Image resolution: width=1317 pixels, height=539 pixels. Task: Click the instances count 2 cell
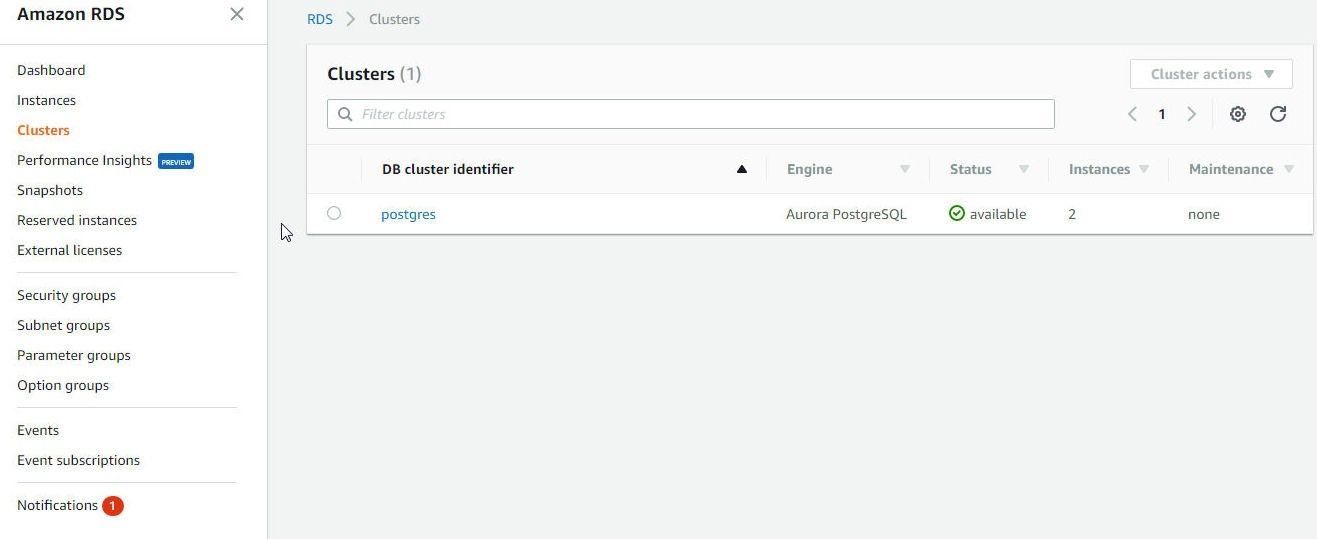click(x=1072, y=214)
